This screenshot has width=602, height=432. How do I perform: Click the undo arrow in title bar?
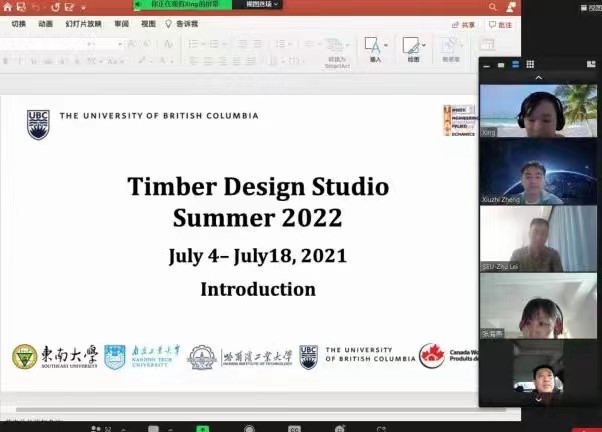coord(37,6)
